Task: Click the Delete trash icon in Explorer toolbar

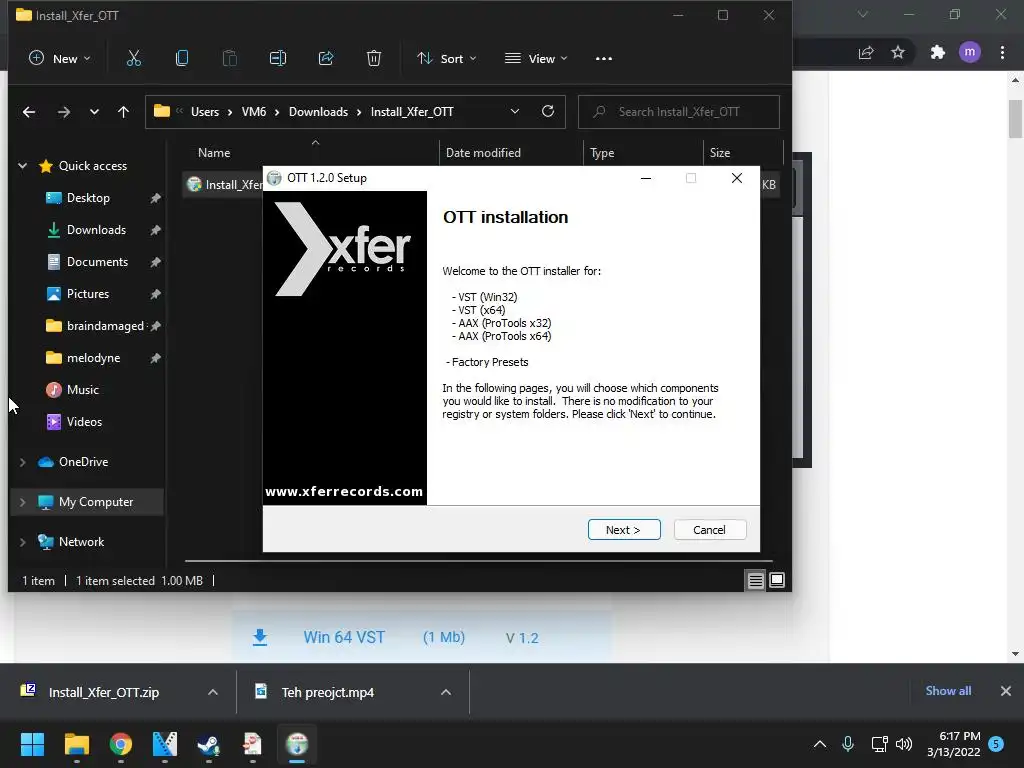Action: click(x=374, y=59)
